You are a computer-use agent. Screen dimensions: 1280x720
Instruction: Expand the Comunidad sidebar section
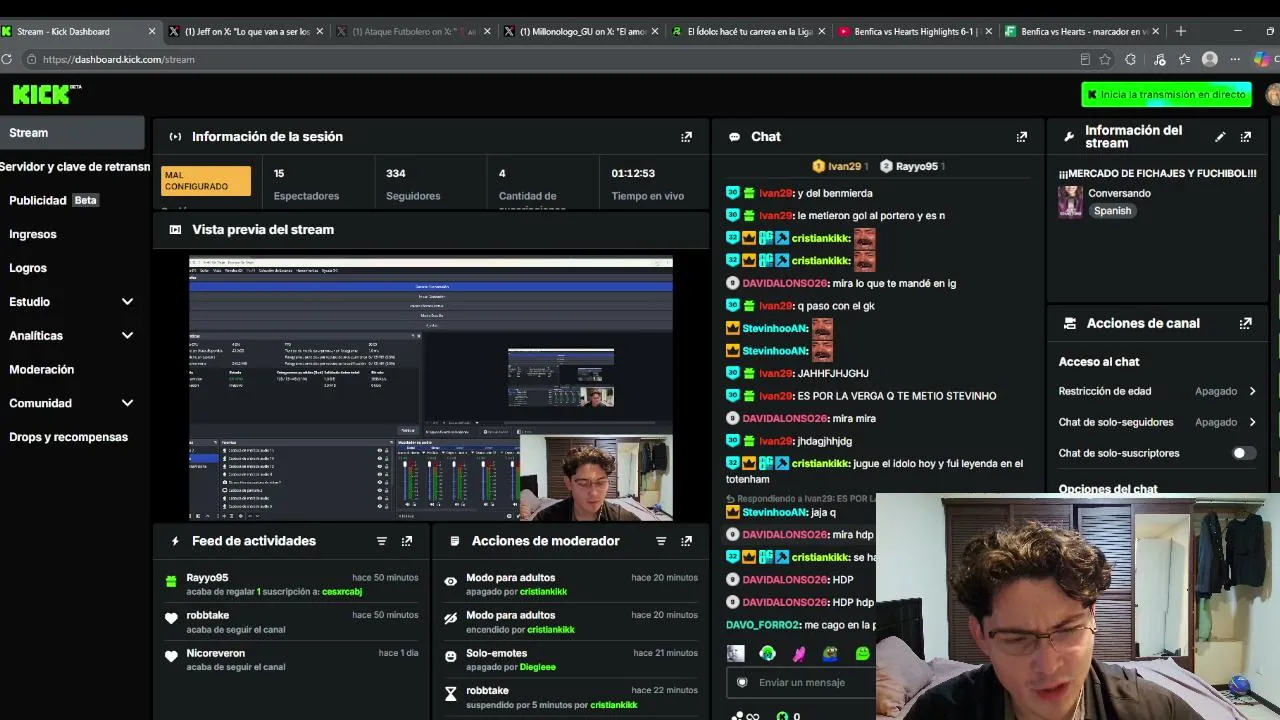127,403
